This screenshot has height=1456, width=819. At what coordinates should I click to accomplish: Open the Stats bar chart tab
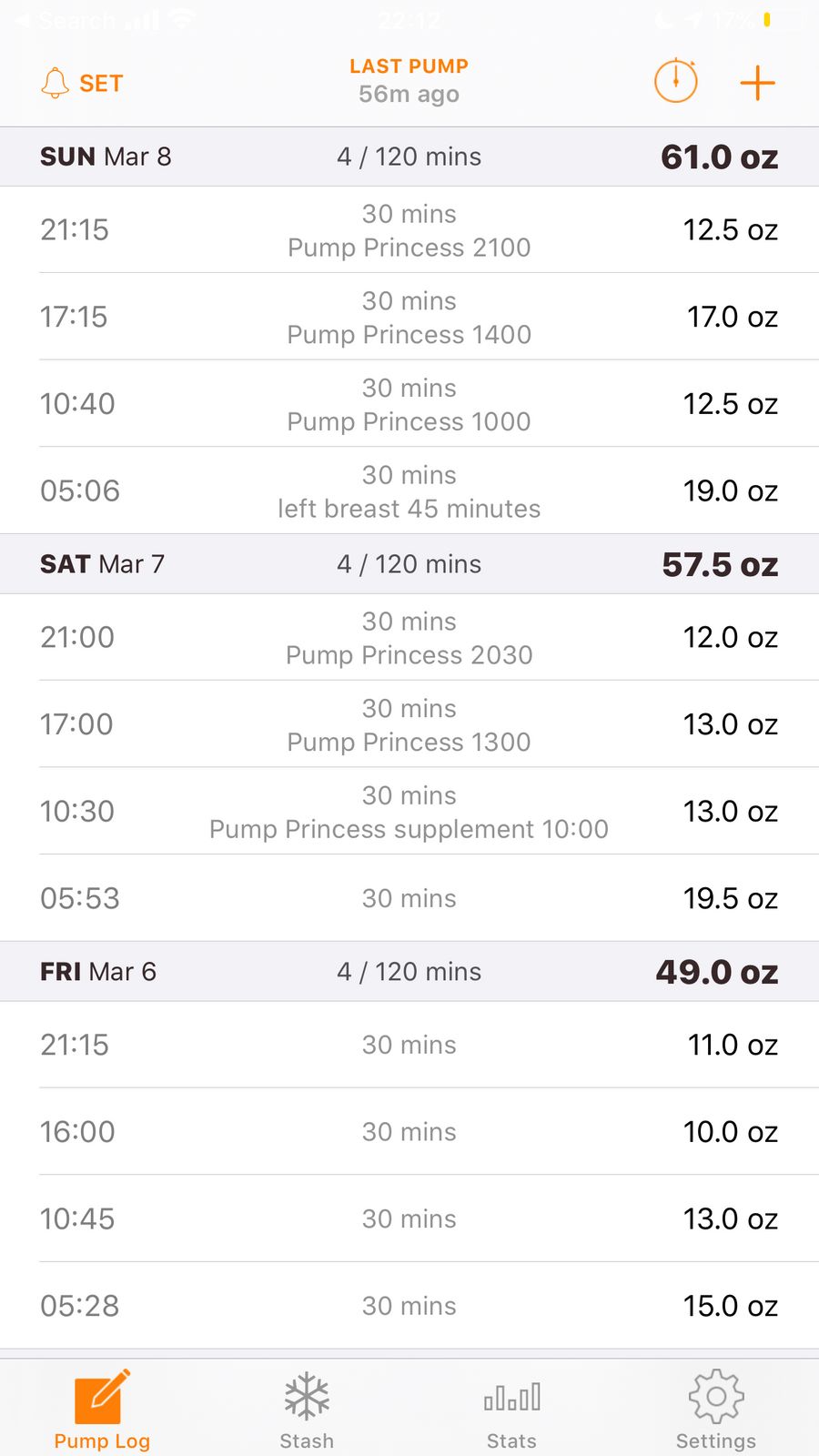click(x=511, y=1409)
